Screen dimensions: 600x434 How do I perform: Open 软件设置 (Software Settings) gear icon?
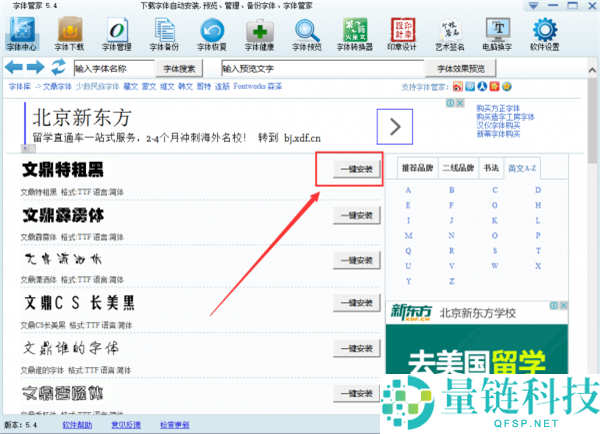(x=543, y=33)
